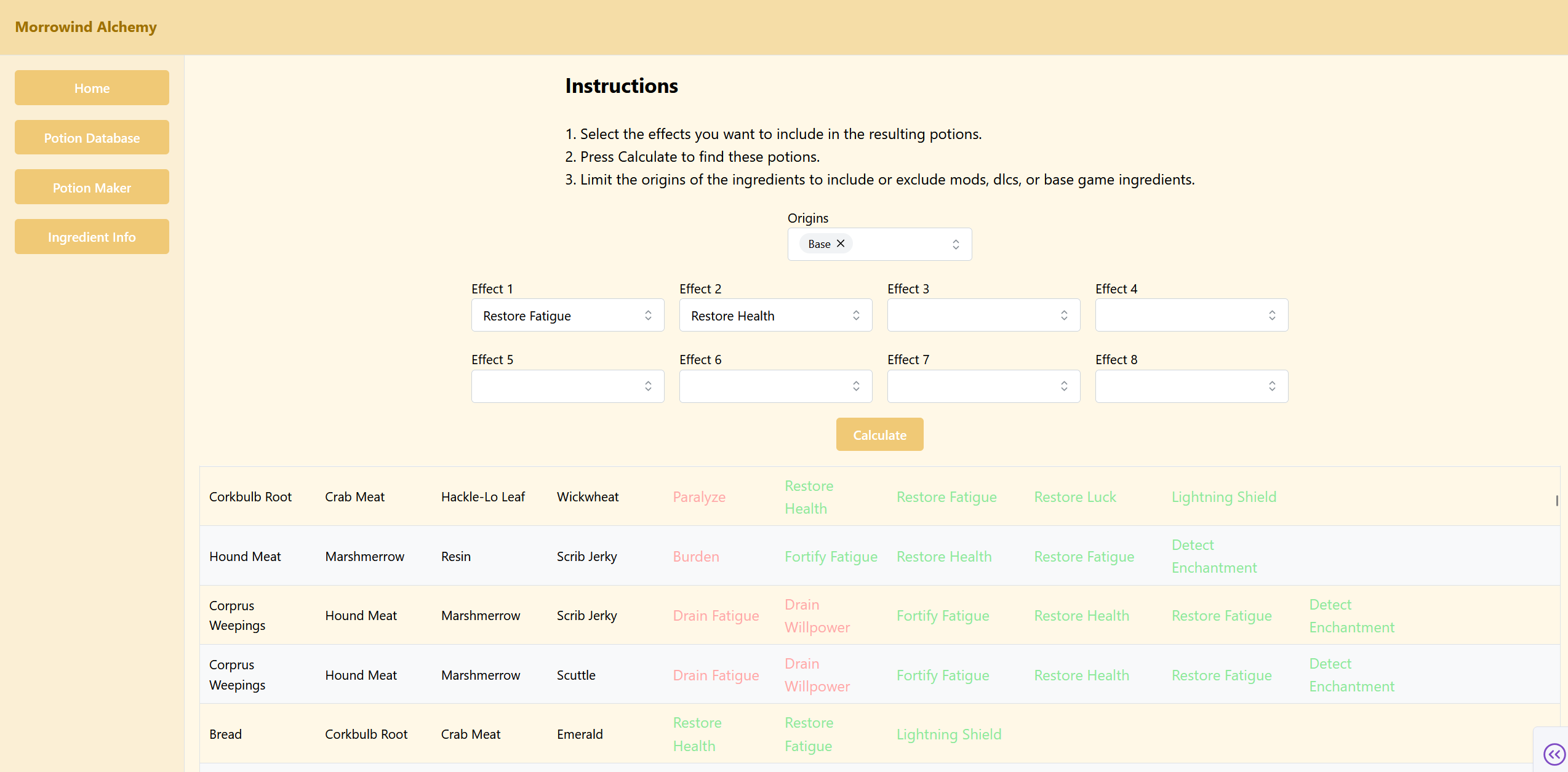The image size is (1568, 772).
Task: Click the Paralyze effect in first row
Action: [699, 497]
